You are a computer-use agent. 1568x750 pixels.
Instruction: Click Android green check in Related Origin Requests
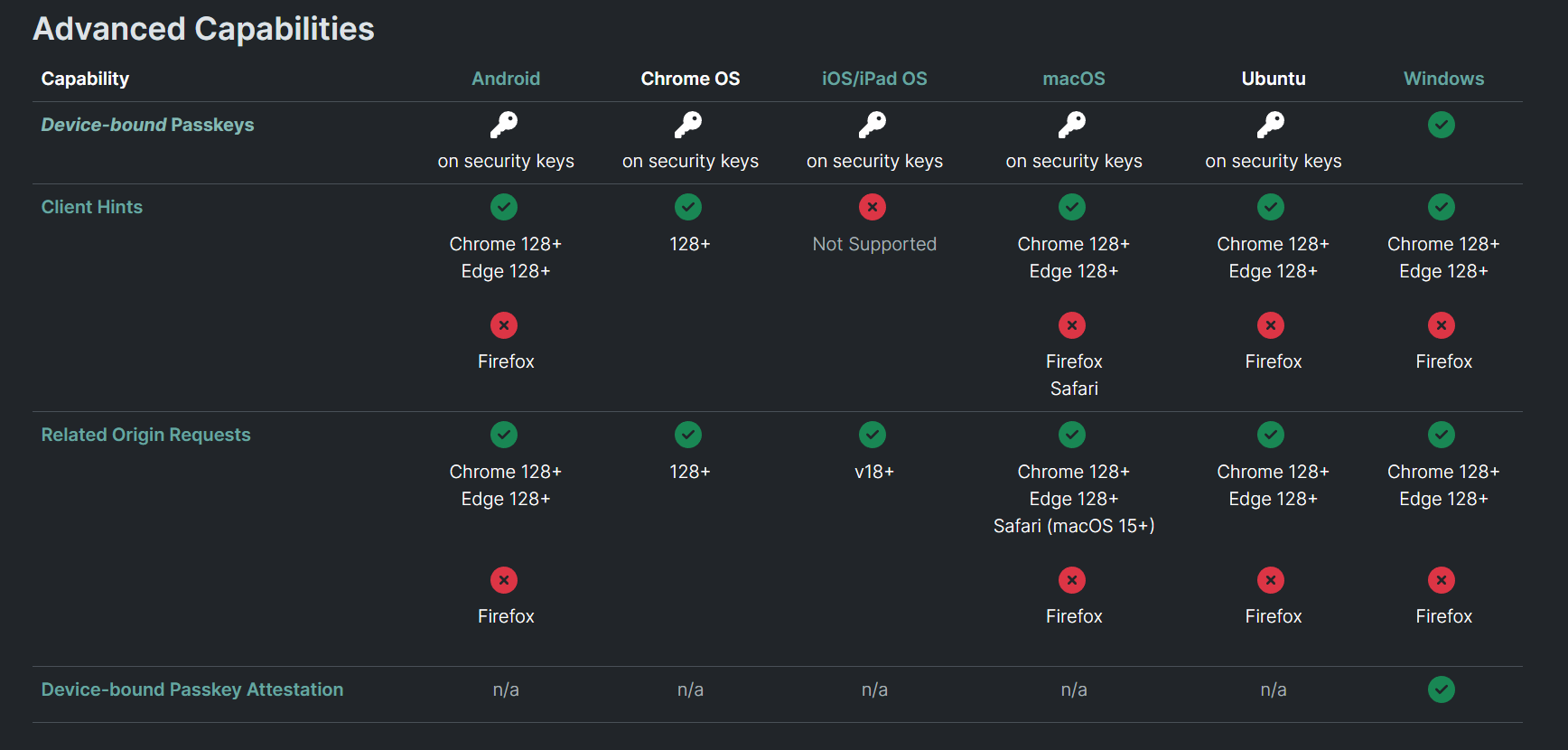click(x=504, y=435)
